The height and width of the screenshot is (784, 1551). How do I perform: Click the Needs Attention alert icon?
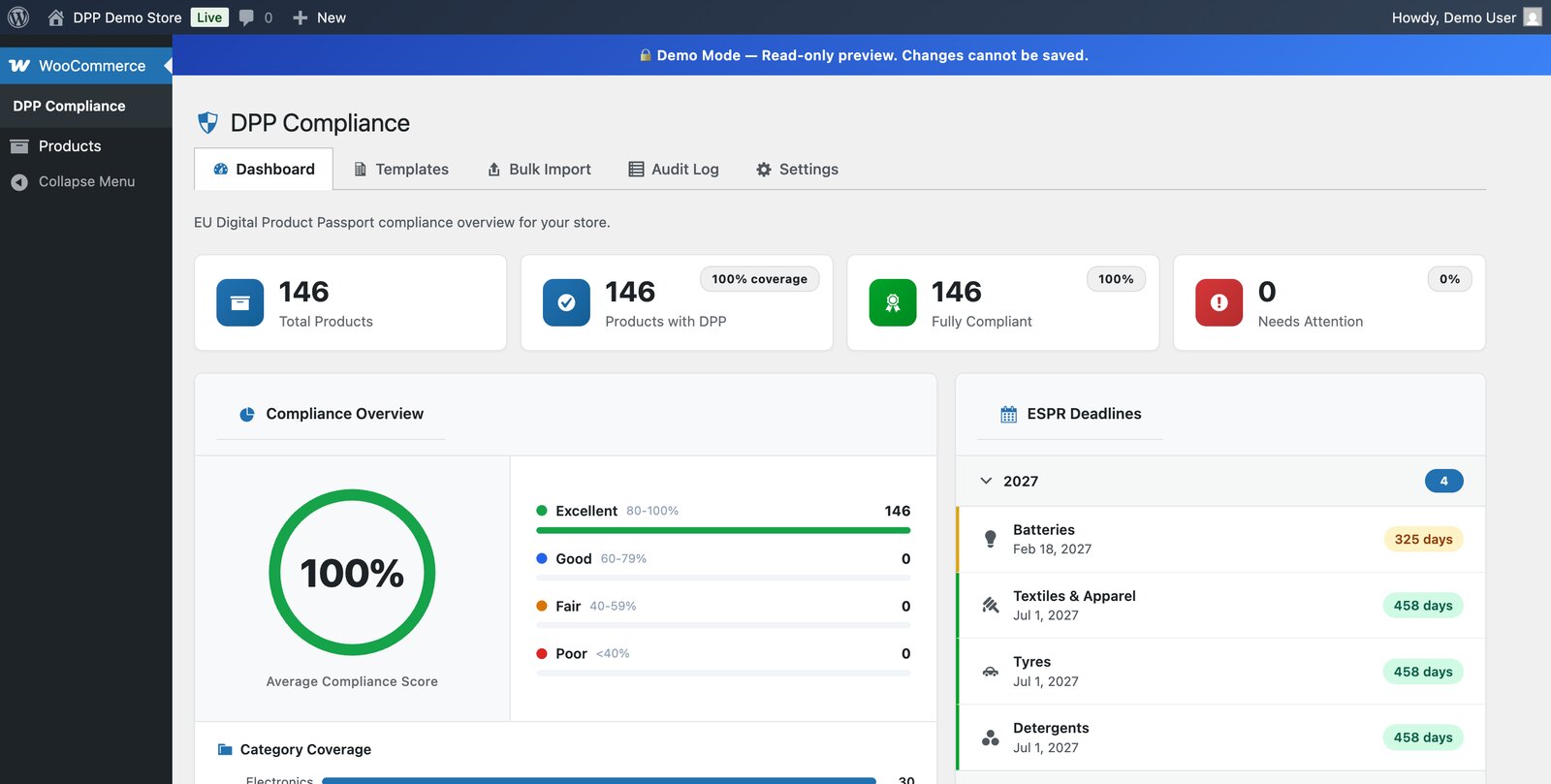tap(1219, 302)
